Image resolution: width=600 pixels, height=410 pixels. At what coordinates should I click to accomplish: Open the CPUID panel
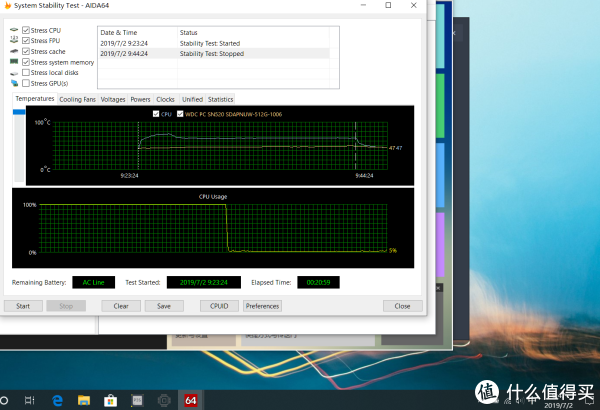click(219, 306)
